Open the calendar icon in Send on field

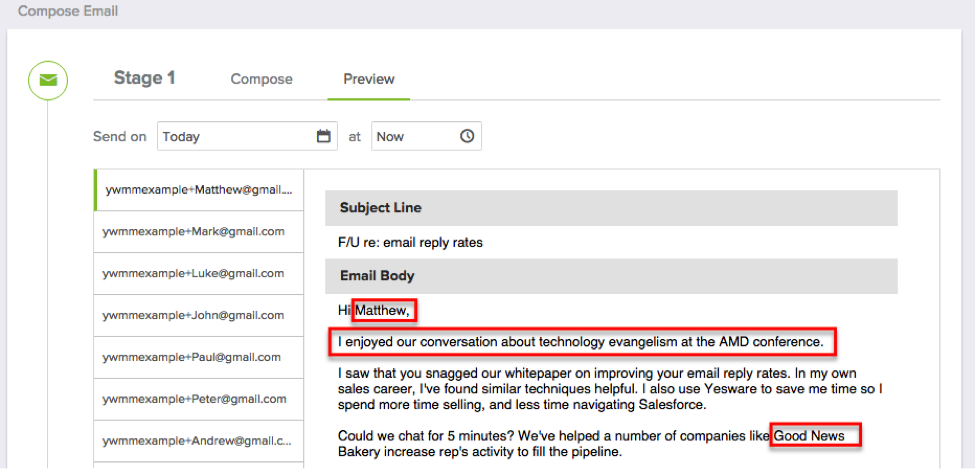[323, 136]
